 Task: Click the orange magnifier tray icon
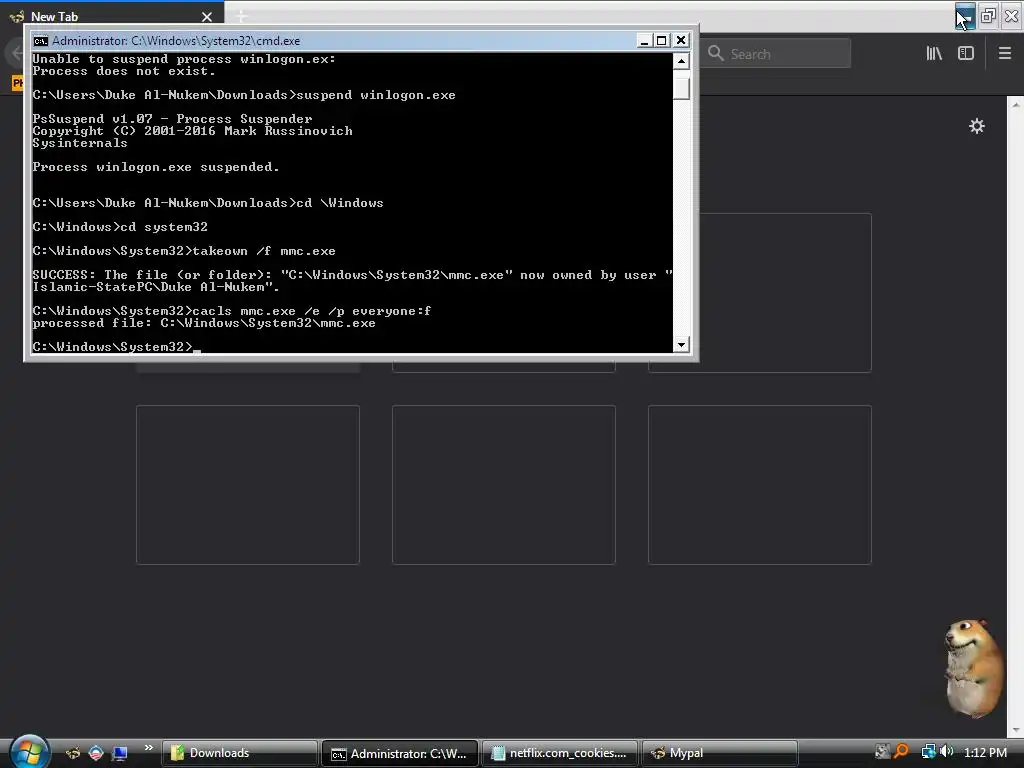pos(901,752)
